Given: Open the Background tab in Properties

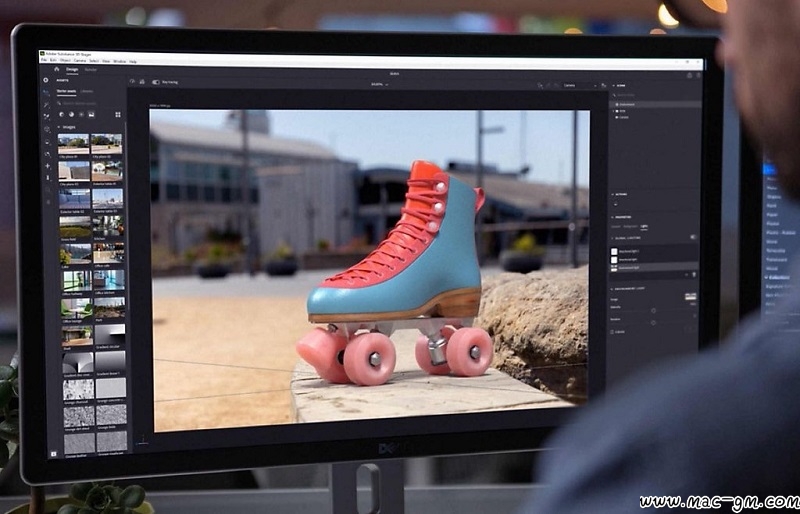Looking at the screenshot, I should click(630, 227).
